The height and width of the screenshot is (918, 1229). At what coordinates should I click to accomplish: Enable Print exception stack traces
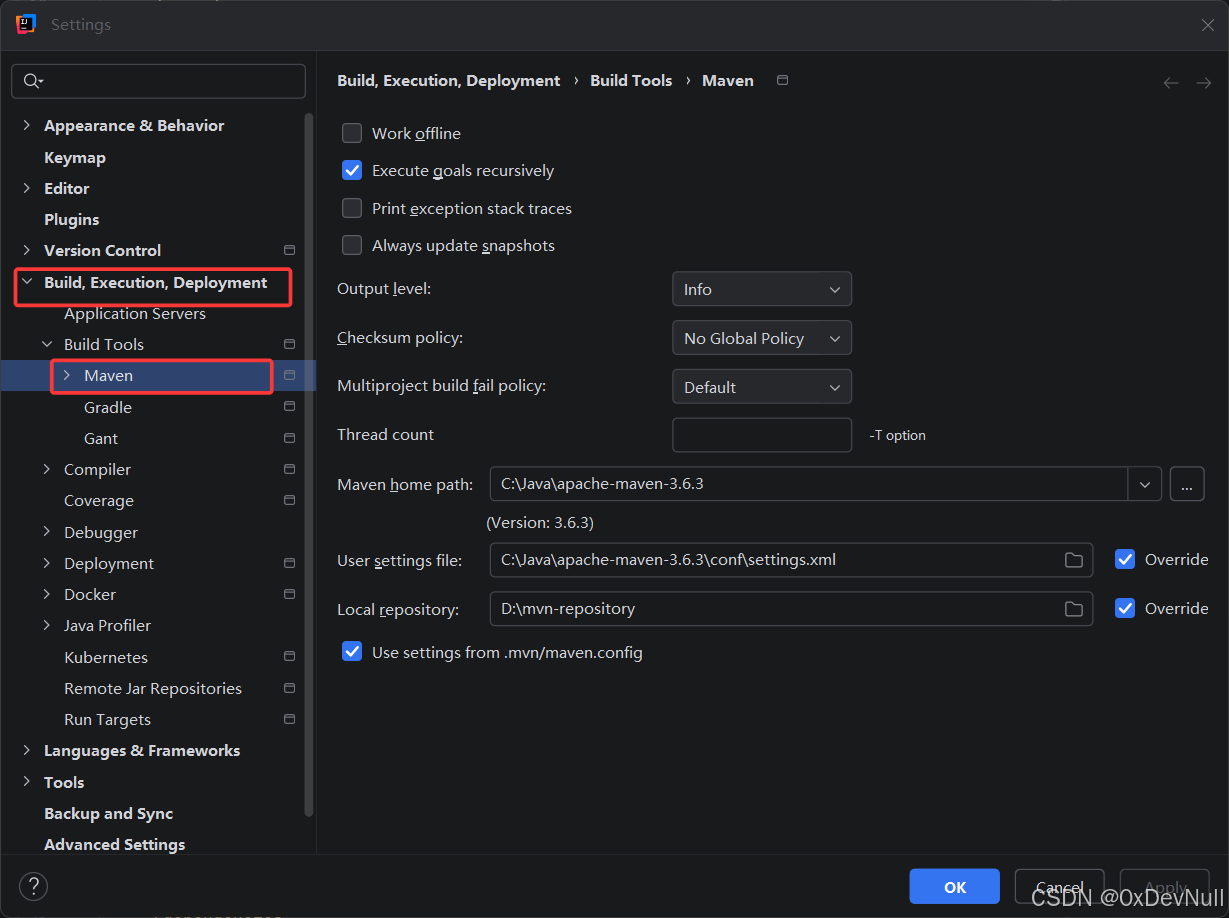pos(352,208)
